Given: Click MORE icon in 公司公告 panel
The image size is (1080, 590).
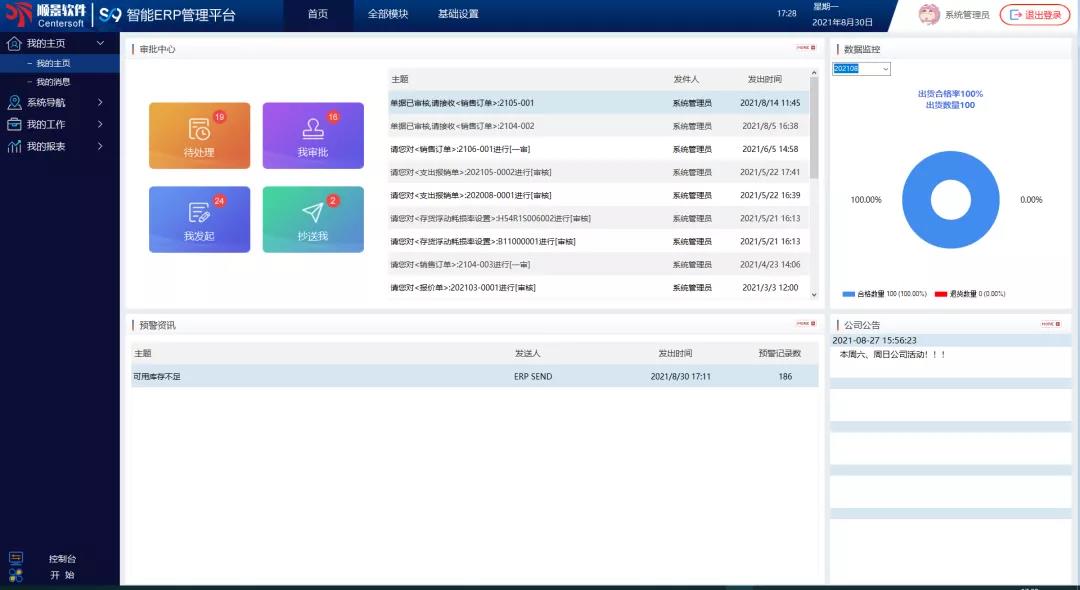Looking at the screenshot, I should point(1048,324).
